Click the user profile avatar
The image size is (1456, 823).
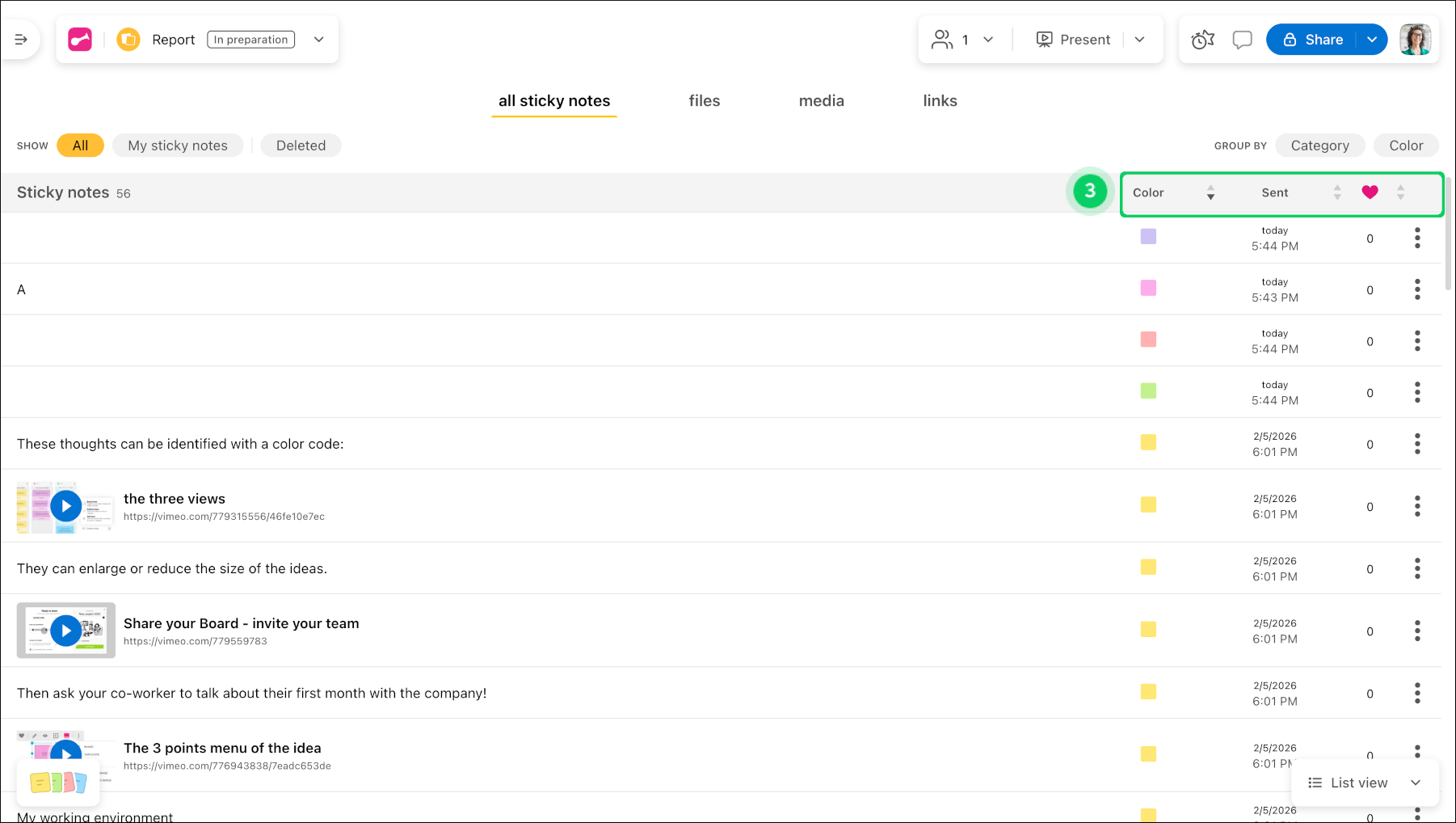point(1415,40)
